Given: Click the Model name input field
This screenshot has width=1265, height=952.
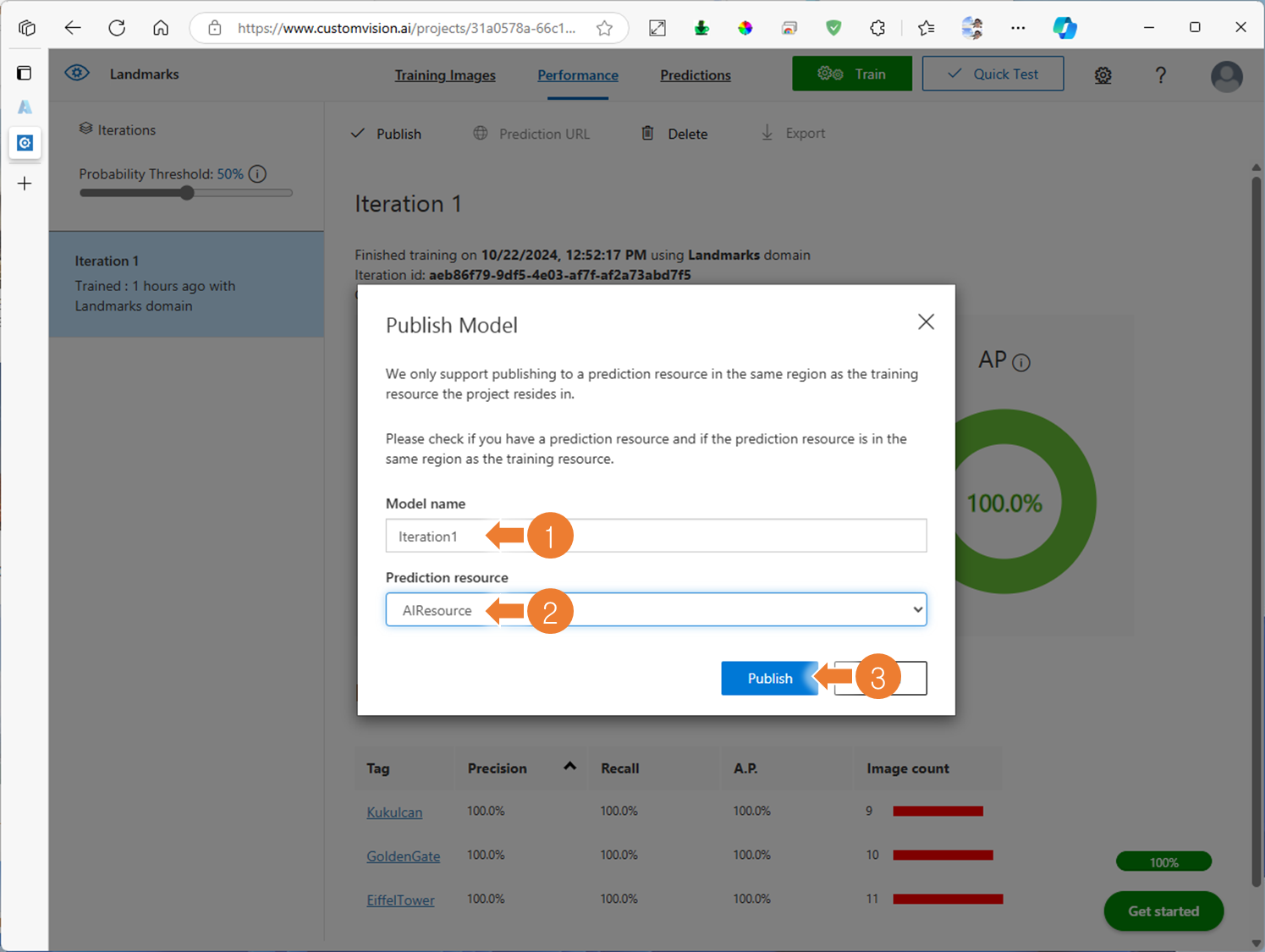Looking at the screenshot, I should click(656, 536).
